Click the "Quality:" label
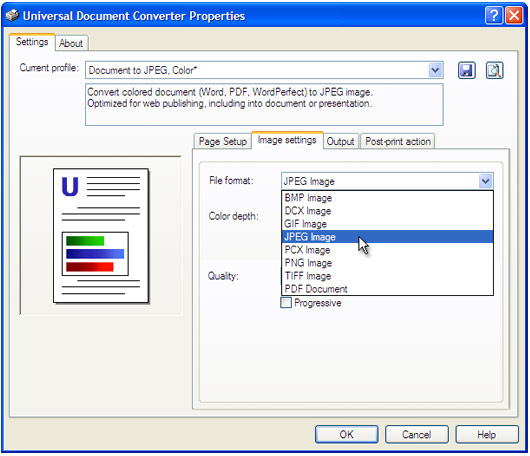The width and height of the screenshot is (530, 456). (223, 276)
